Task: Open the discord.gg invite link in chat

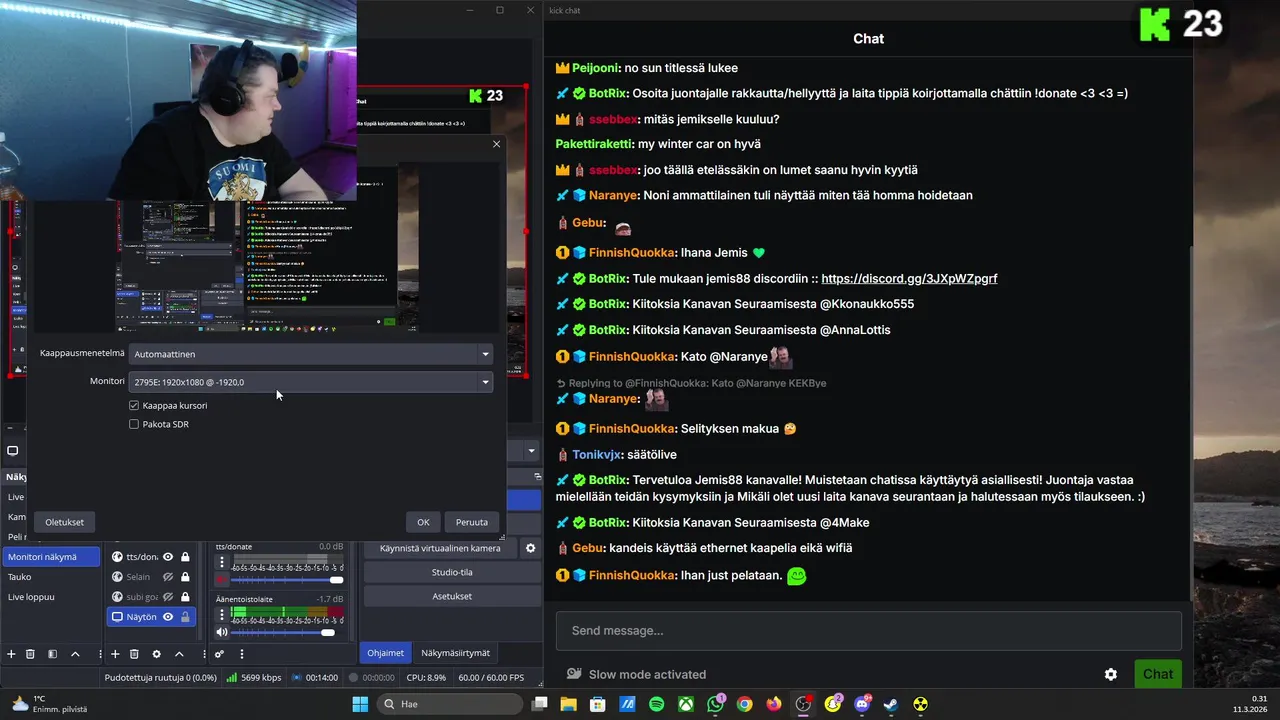Action: point(909,279)
